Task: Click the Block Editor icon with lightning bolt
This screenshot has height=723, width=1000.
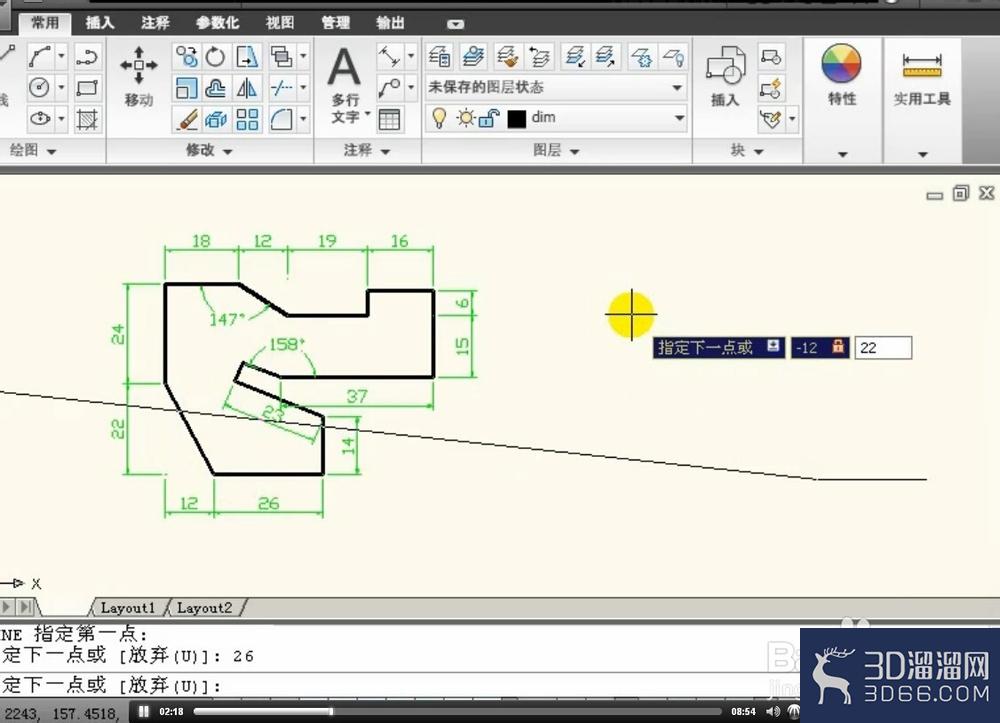Action: click(770, 88)
